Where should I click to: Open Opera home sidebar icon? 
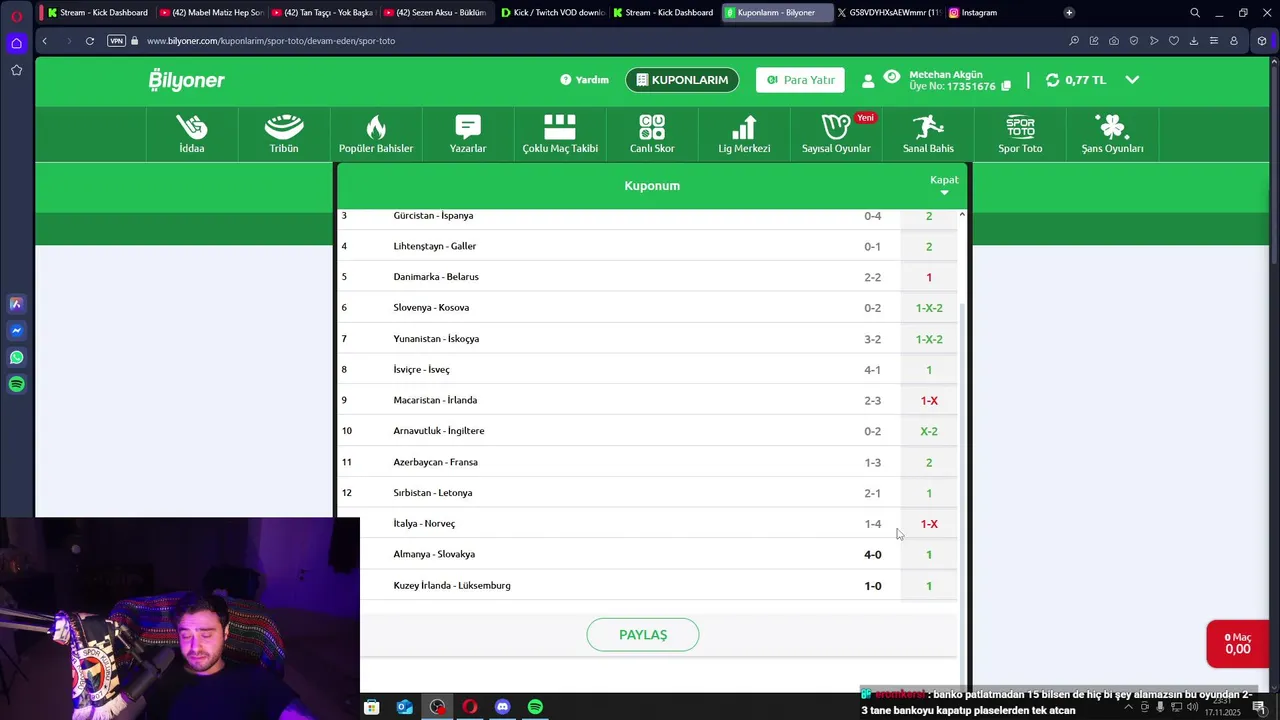tap(16, 43)
